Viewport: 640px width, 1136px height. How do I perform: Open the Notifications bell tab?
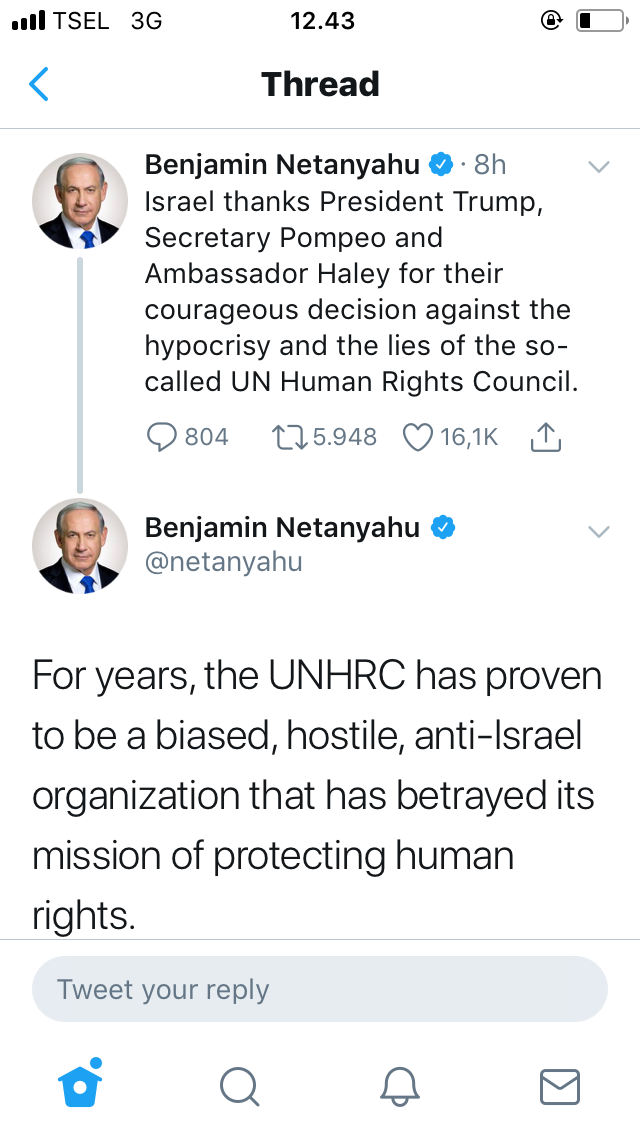coord(400,1085)
